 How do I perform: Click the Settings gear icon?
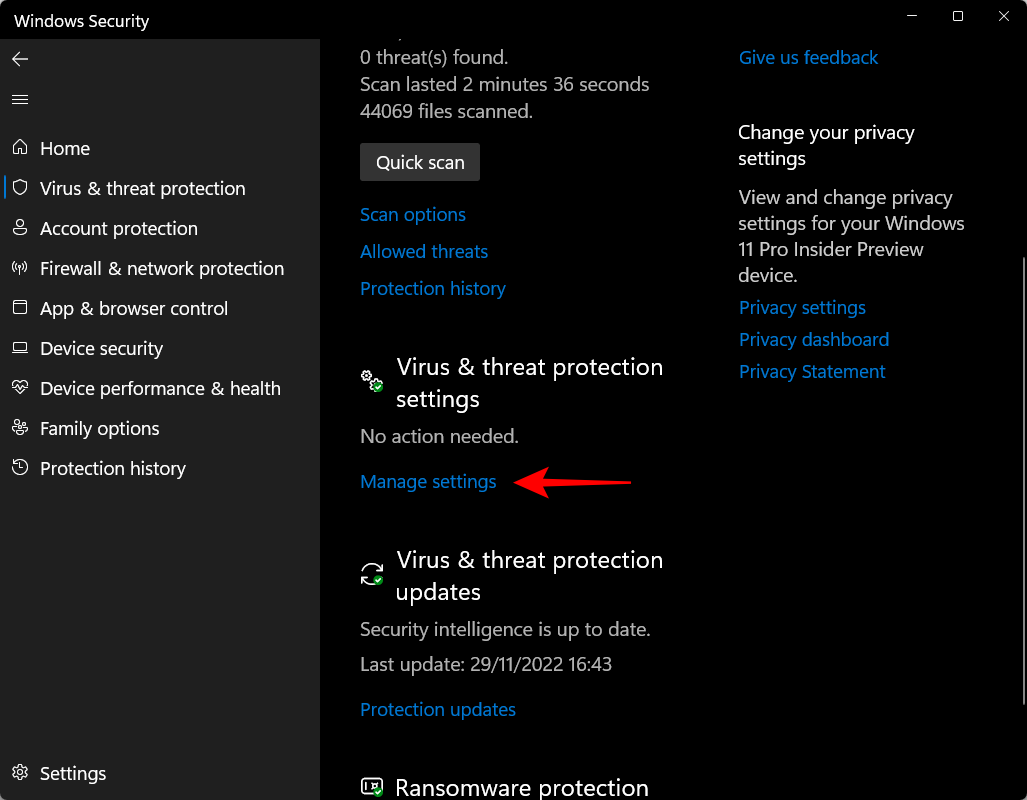tap(20, 773)
